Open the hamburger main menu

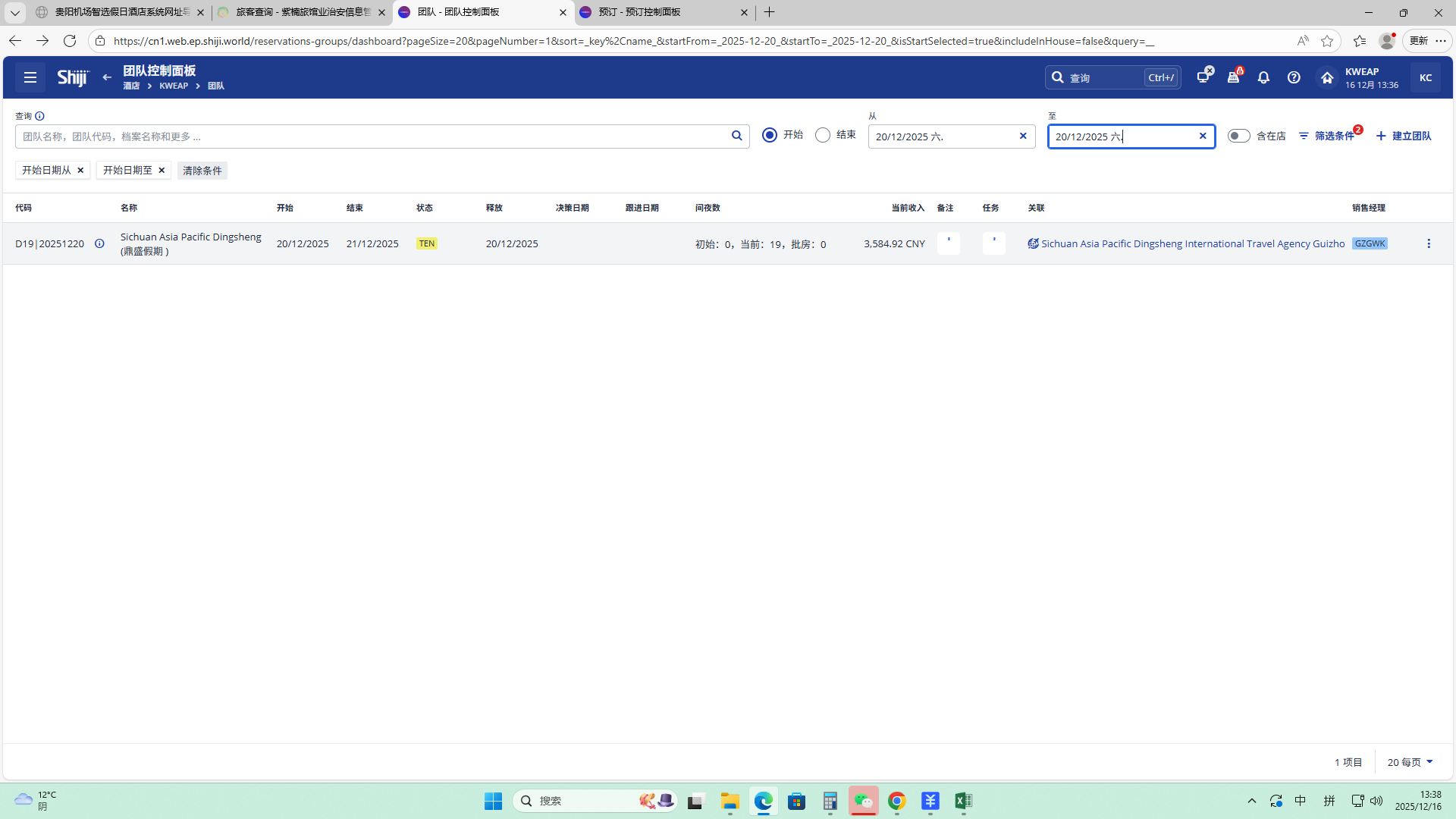(30, 77)
